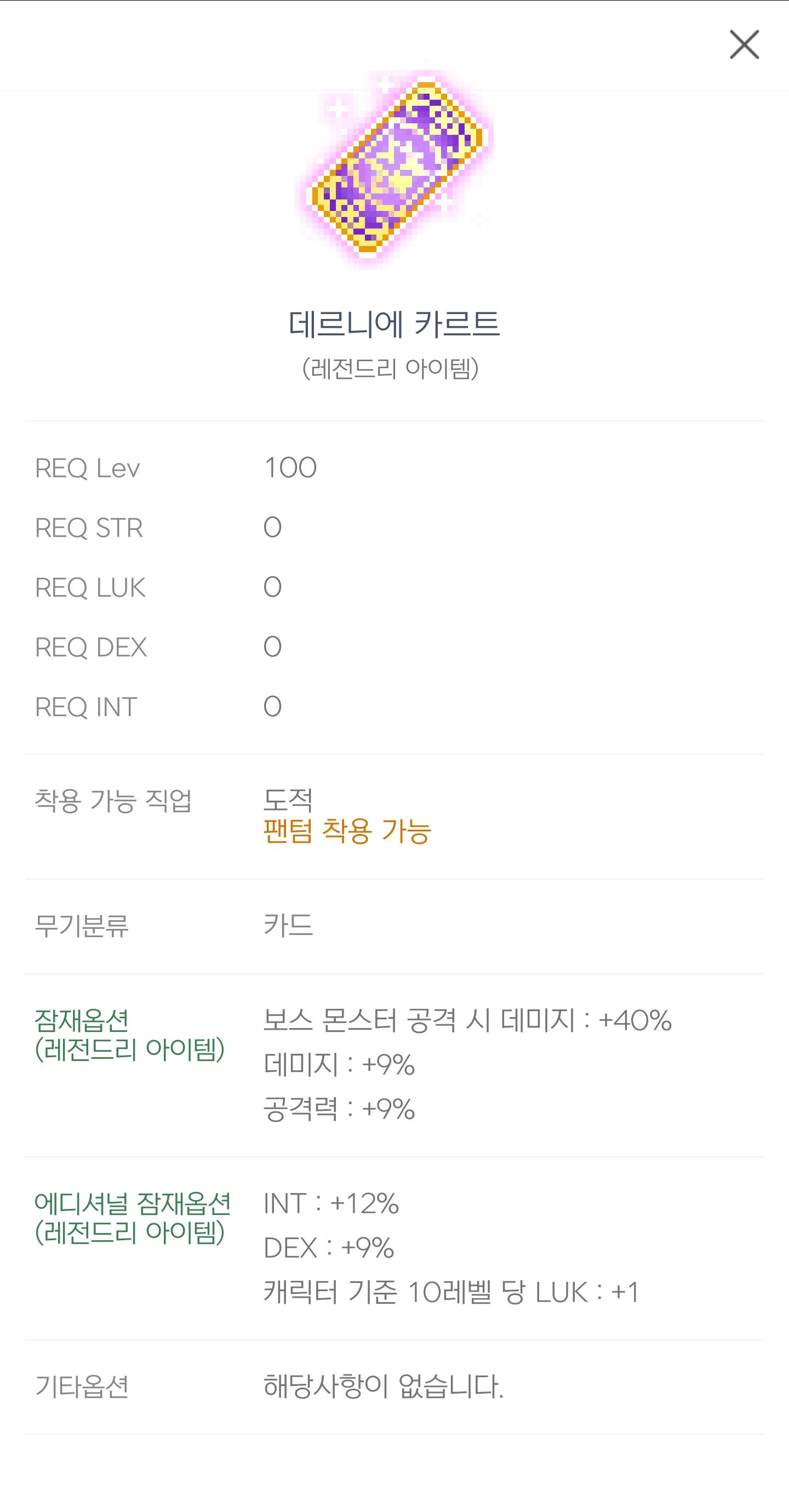The width and height of the screenshot is (789, 1512).
Task: Click the green 에디셔널 잠재옵션 heading
Action: tap(132, 1204)
